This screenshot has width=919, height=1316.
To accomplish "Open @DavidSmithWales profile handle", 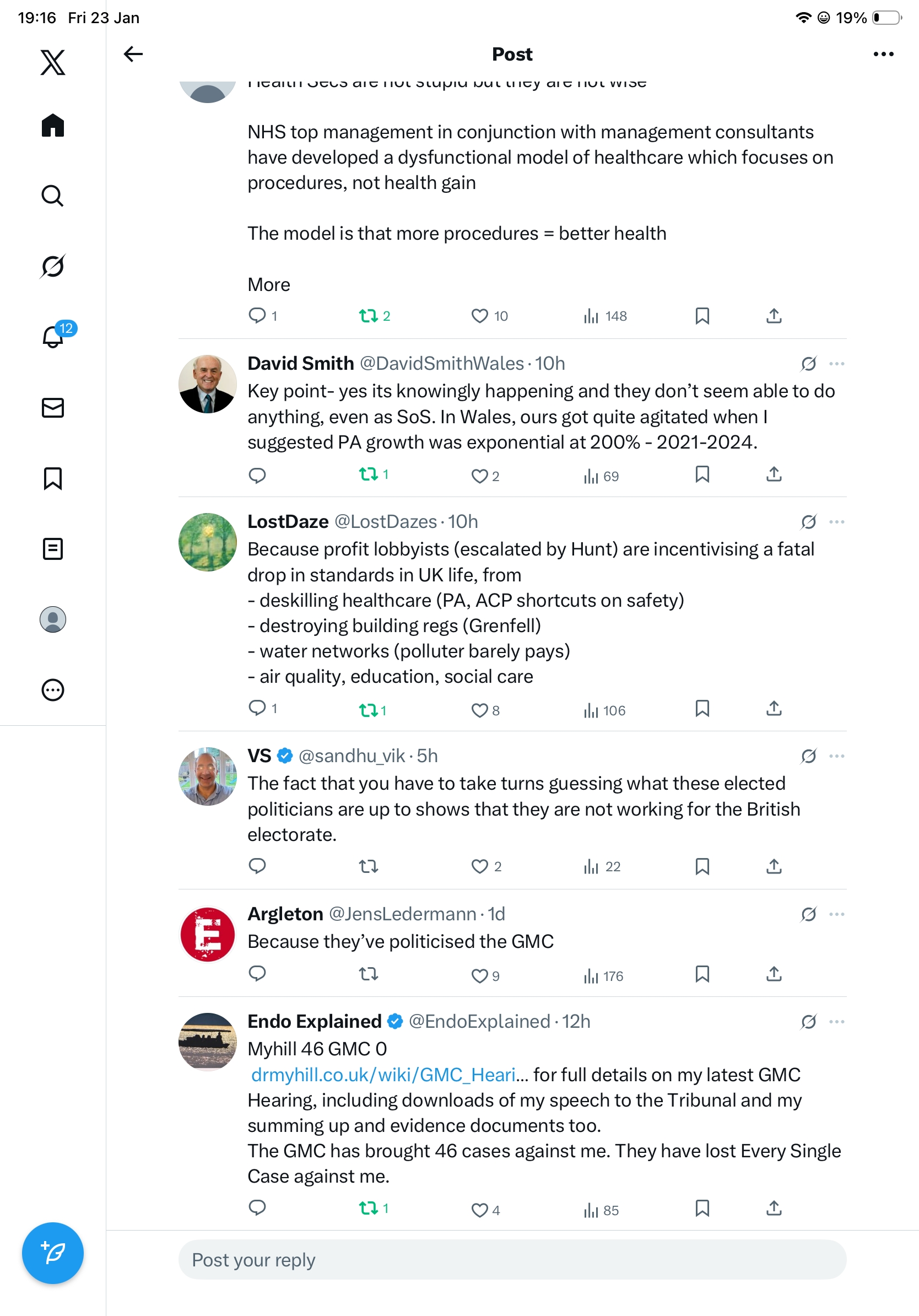I will pos(441,363).
